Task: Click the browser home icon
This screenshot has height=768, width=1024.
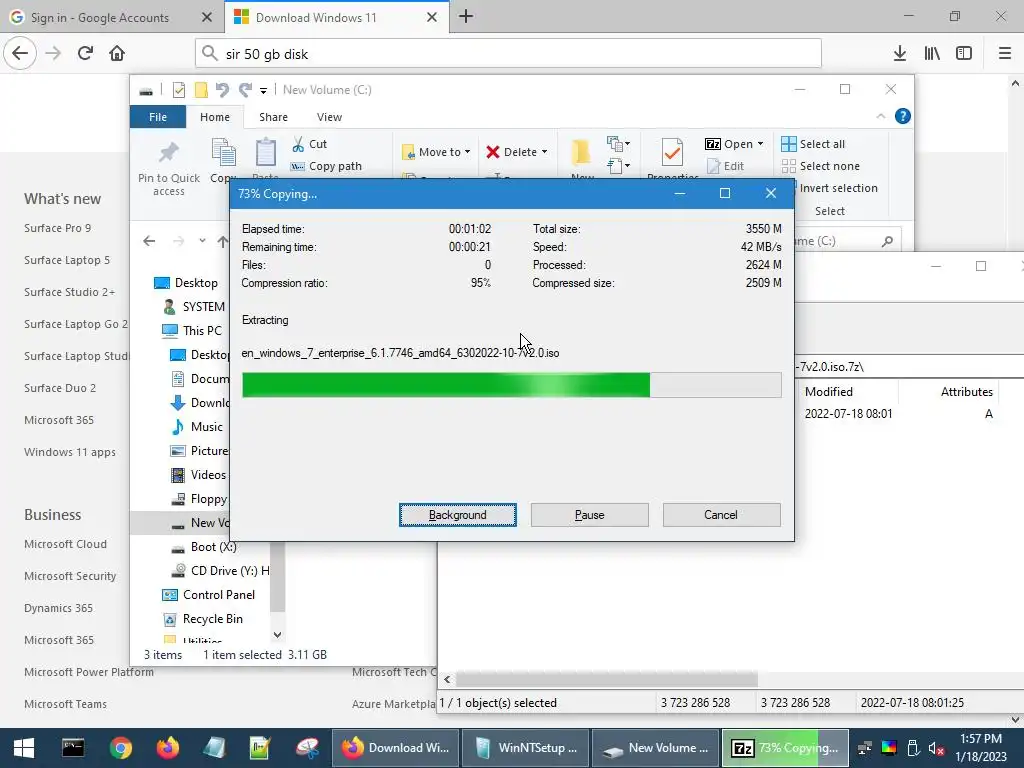Action: tap(117, 54)
